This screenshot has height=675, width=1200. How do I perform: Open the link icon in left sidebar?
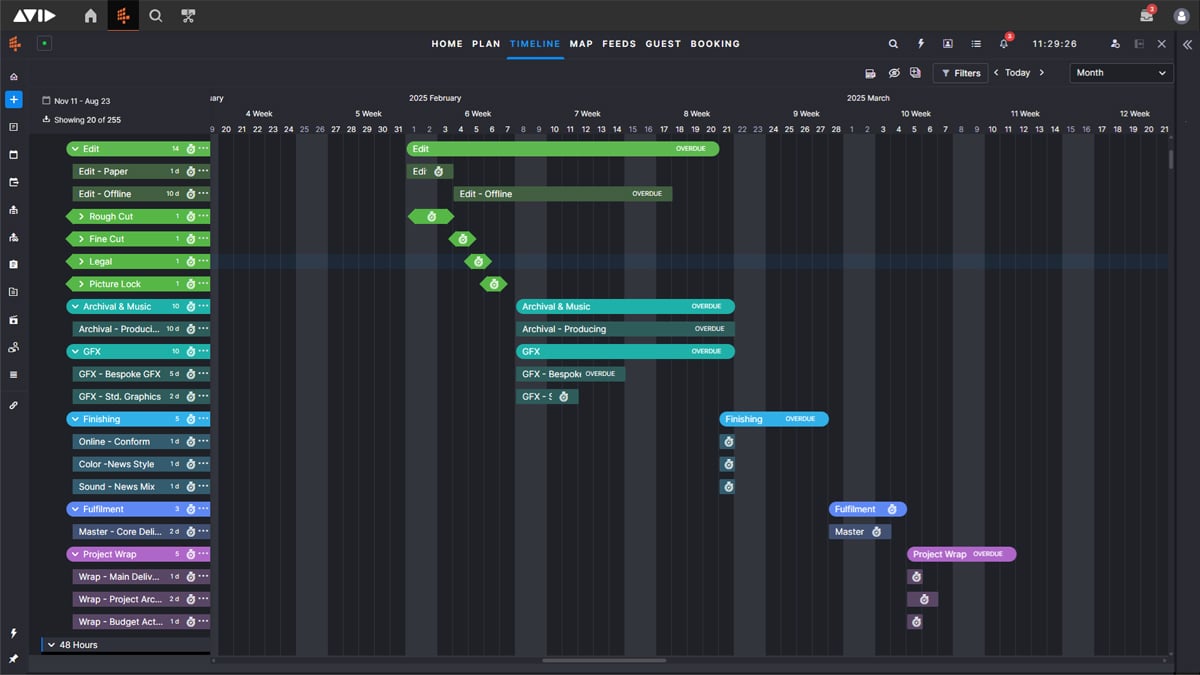point(13,405)
